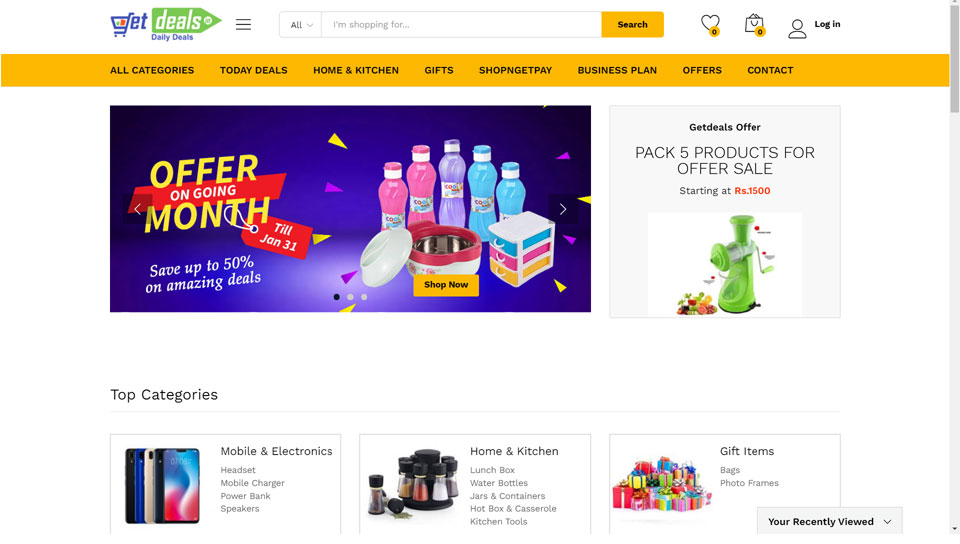Click the Get Deals logo

166,24
